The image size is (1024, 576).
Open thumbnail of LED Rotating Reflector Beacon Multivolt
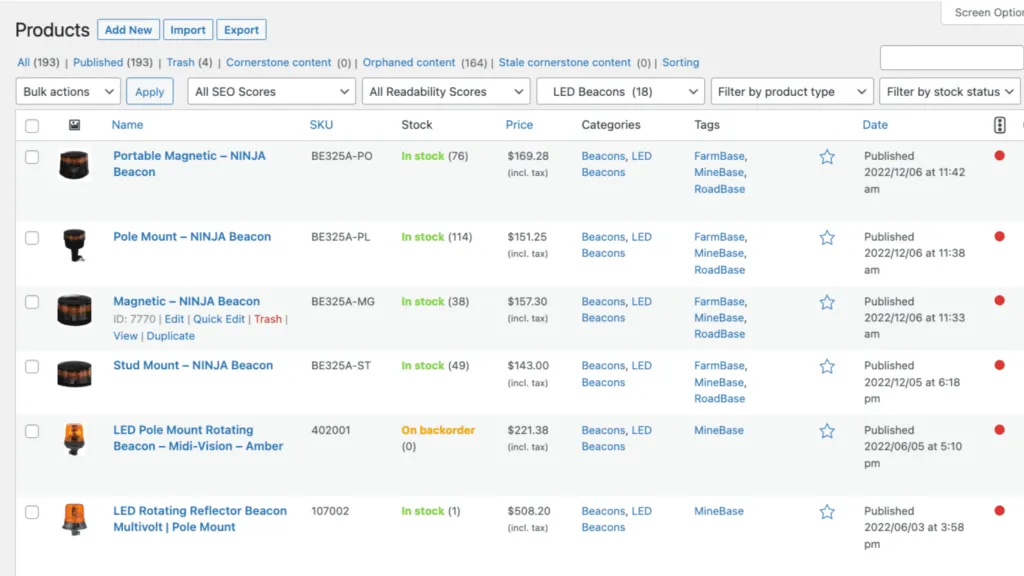point(74,519)
